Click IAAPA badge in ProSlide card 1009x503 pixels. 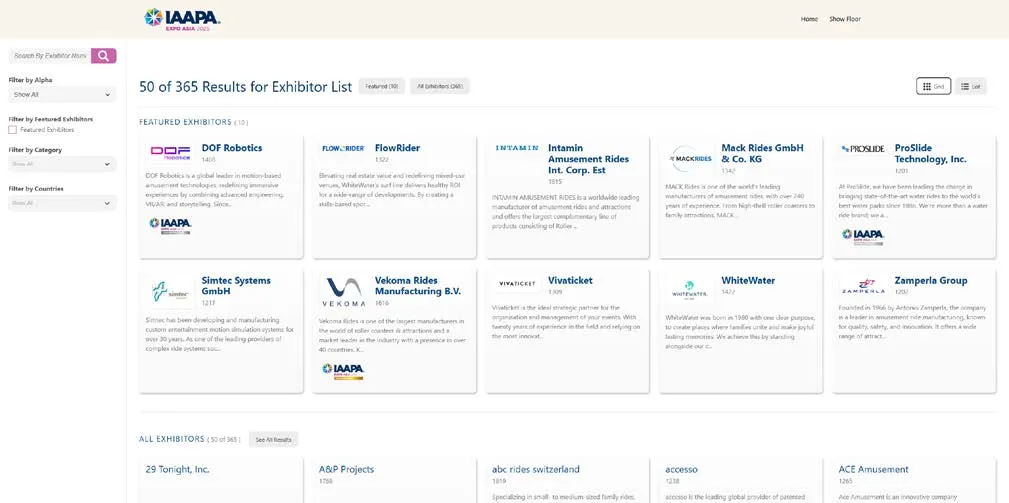click(x=863, y=236)
